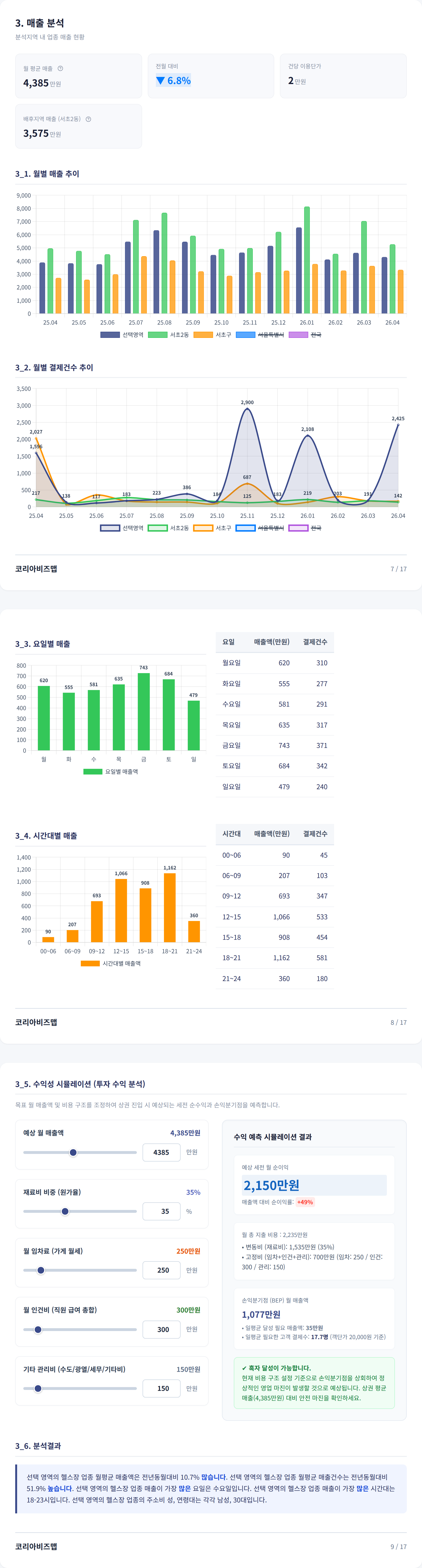Click the 2,900 peak data label on line chart
This screenshot has height=1568, width=422.
pos(247,402)
